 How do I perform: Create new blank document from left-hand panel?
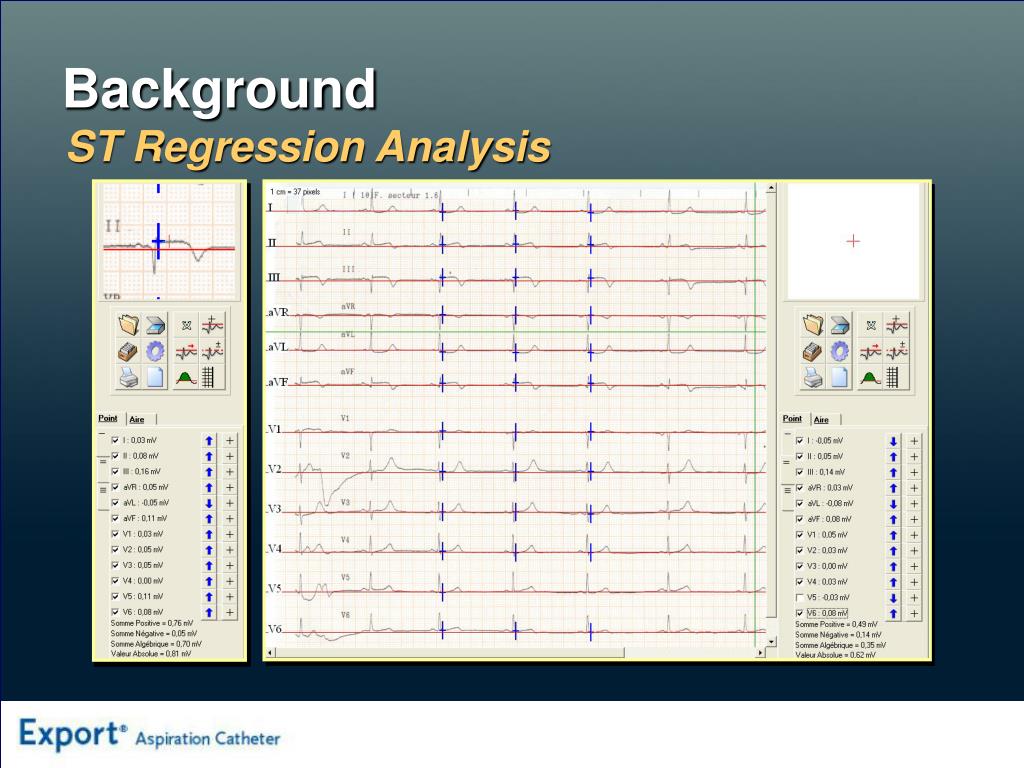(155, 377)
